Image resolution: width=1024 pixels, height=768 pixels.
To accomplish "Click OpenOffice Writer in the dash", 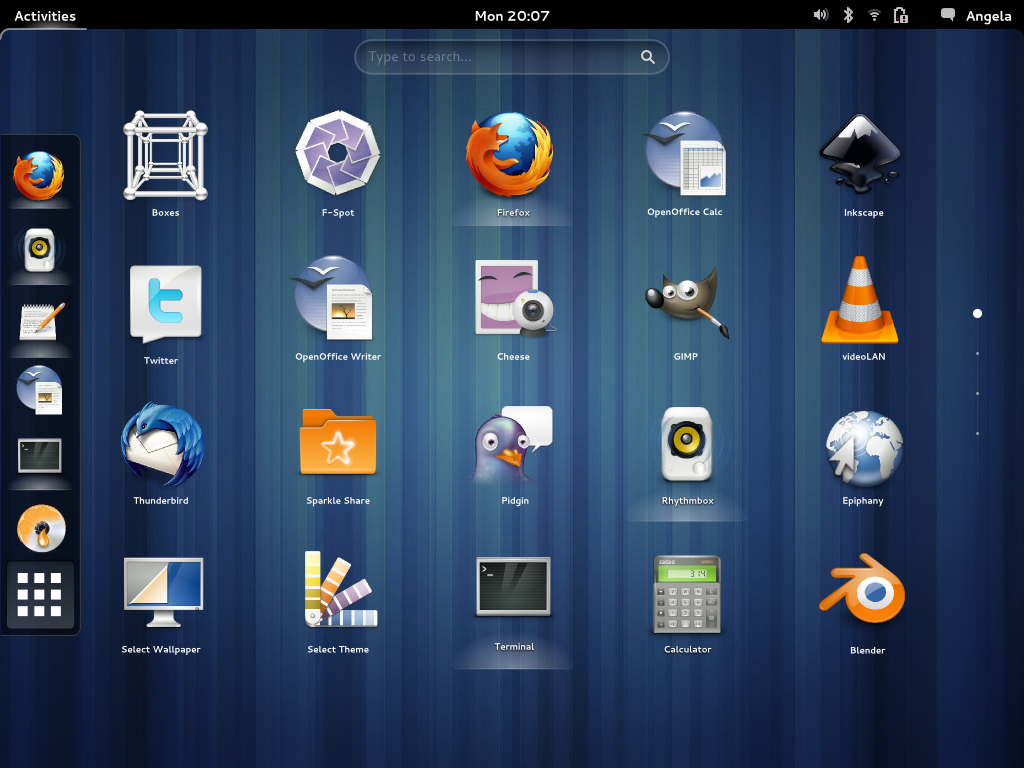I will 40,389.
